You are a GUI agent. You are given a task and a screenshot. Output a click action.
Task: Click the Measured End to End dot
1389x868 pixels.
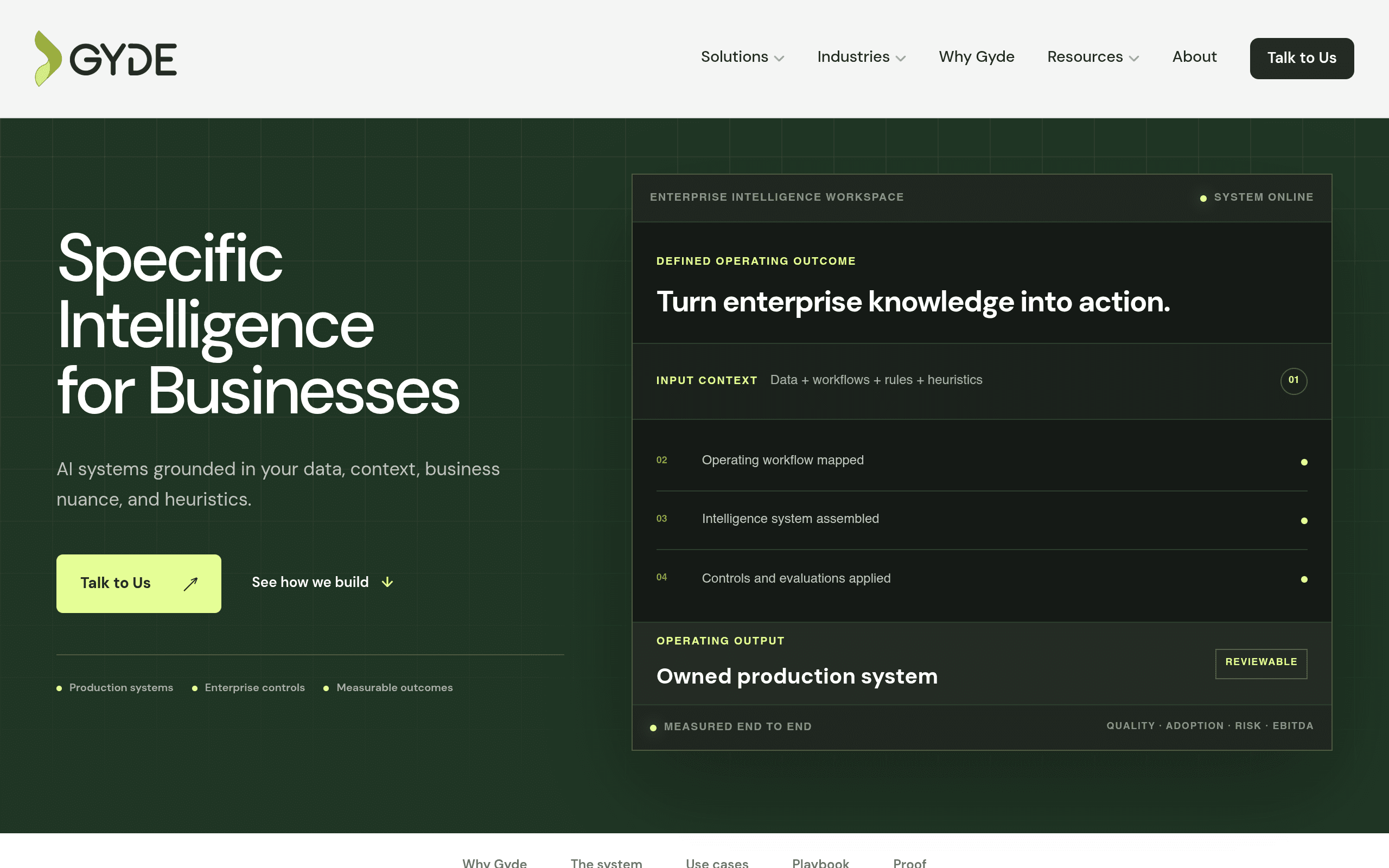(653, 727)
